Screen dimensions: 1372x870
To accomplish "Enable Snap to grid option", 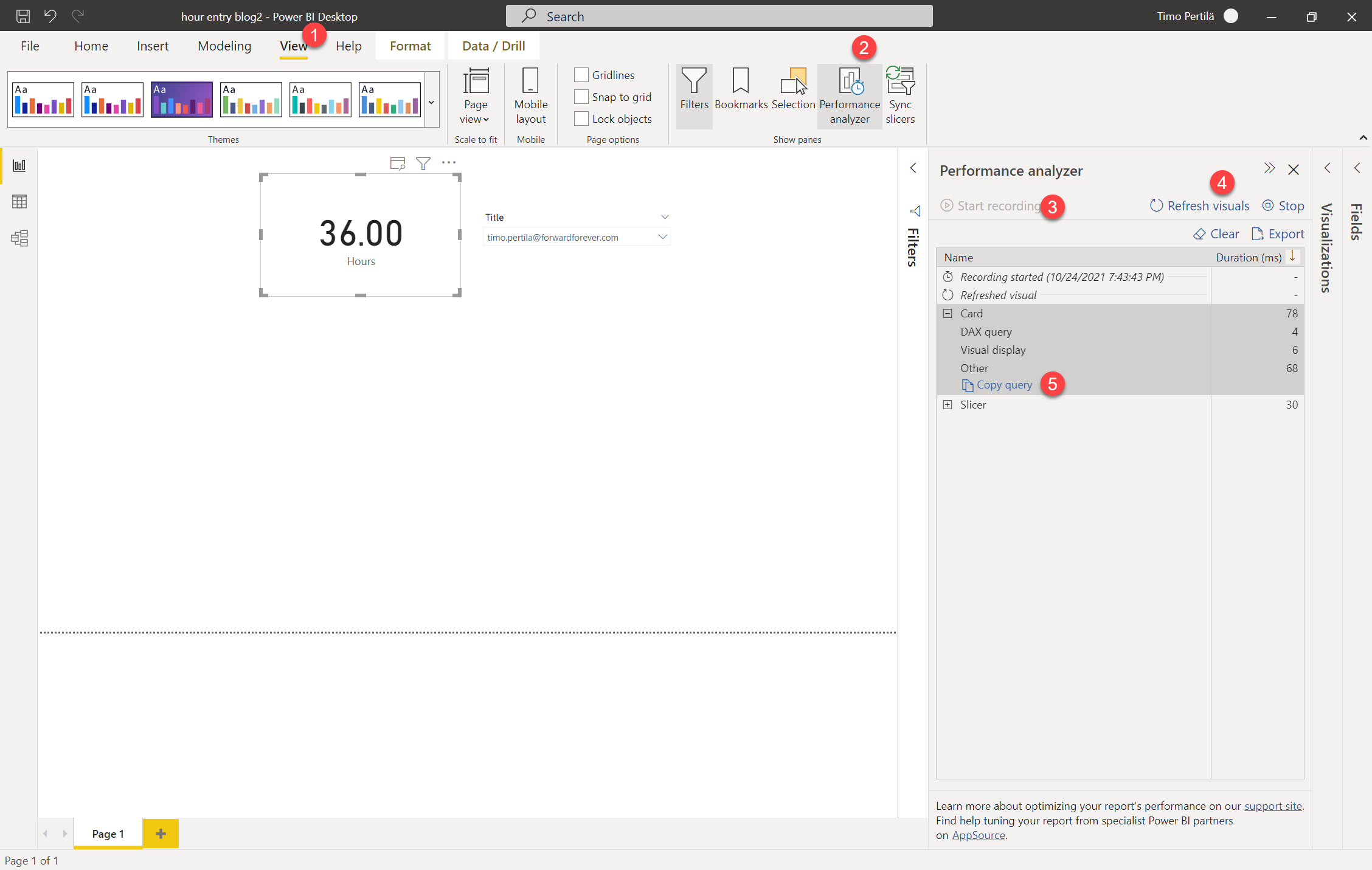I will 581,97.
